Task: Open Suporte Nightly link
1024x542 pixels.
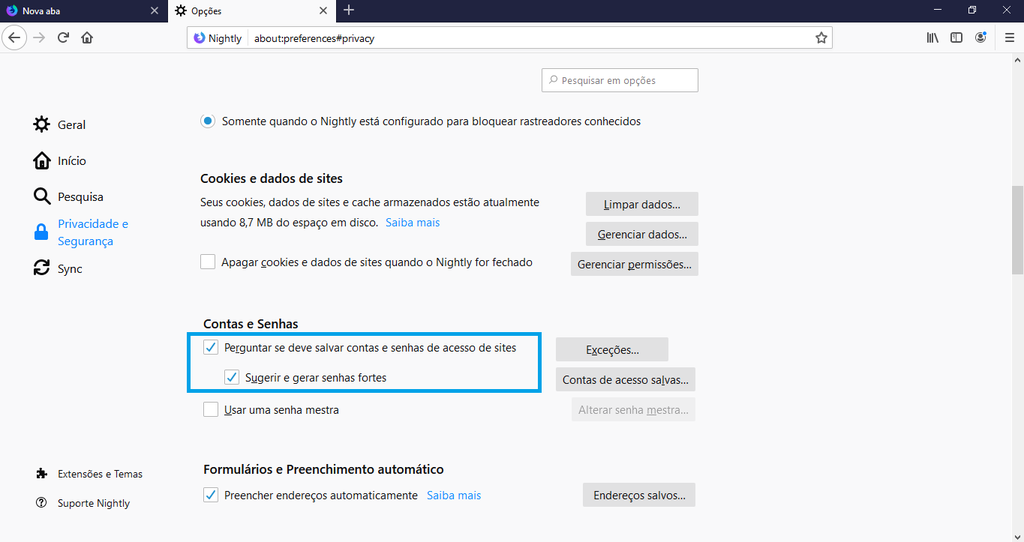Action: 93,503
